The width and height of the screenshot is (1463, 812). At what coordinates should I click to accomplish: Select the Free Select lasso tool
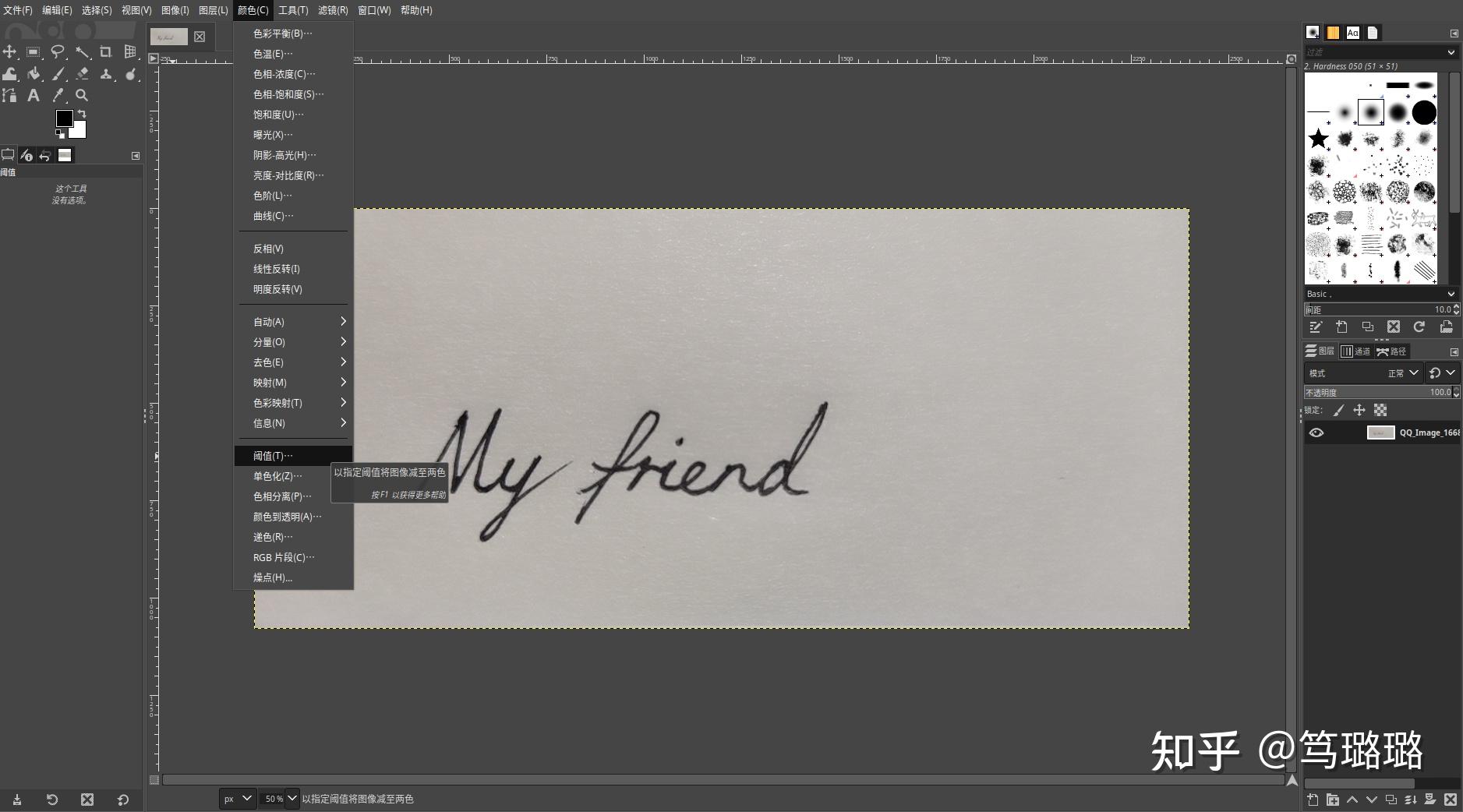pos(58,51)
